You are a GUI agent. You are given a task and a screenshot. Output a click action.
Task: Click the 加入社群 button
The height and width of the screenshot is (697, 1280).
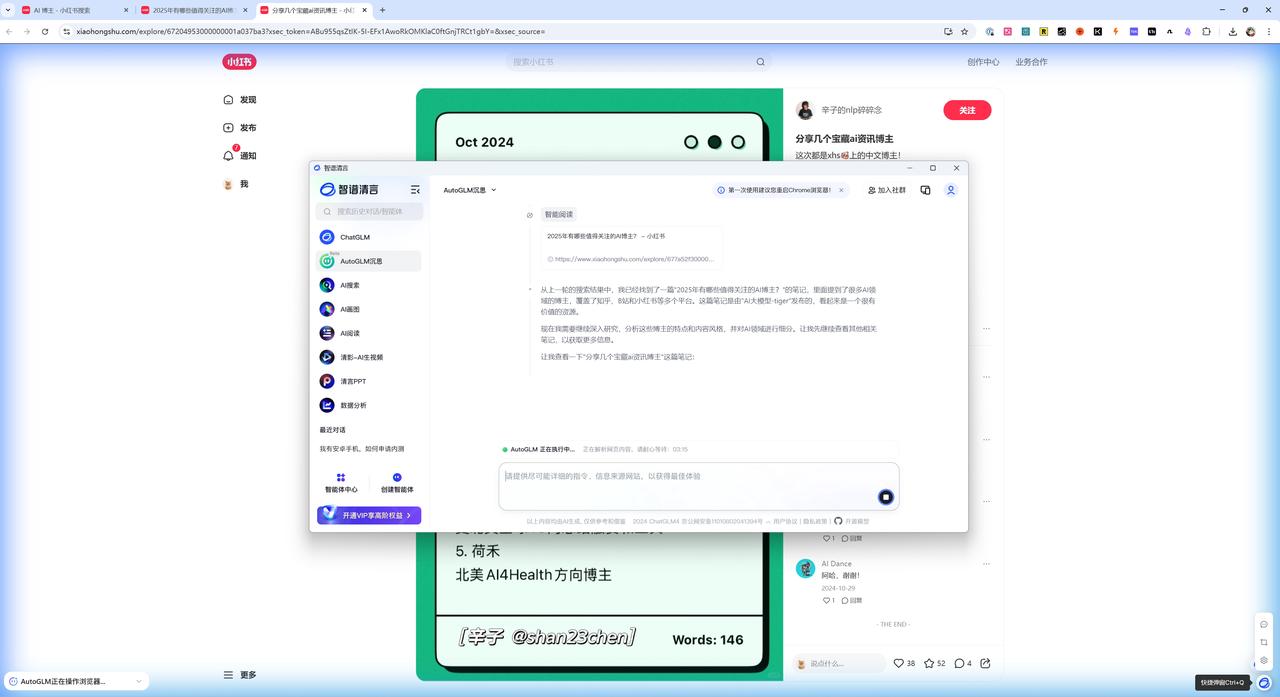click(x=887, y=190)
